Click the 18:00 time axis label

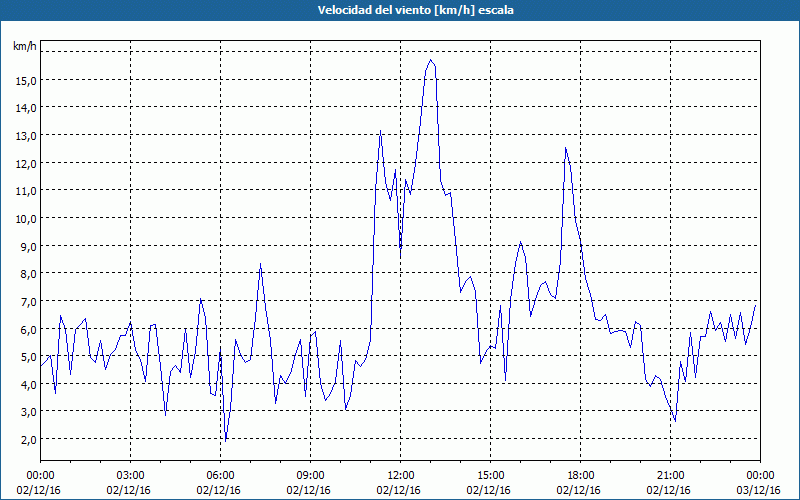581,476
